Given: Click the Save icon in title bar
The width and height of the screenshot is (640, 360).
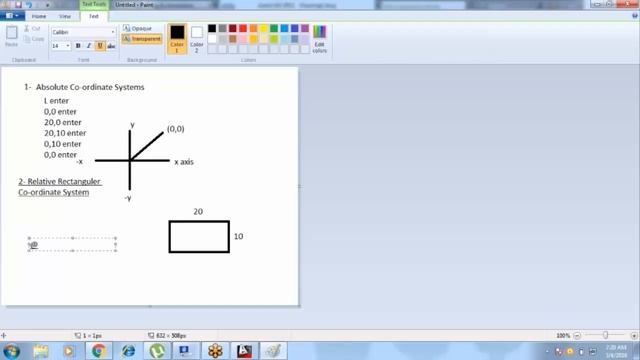Looking at the screenshot, I should pos(18,5).
